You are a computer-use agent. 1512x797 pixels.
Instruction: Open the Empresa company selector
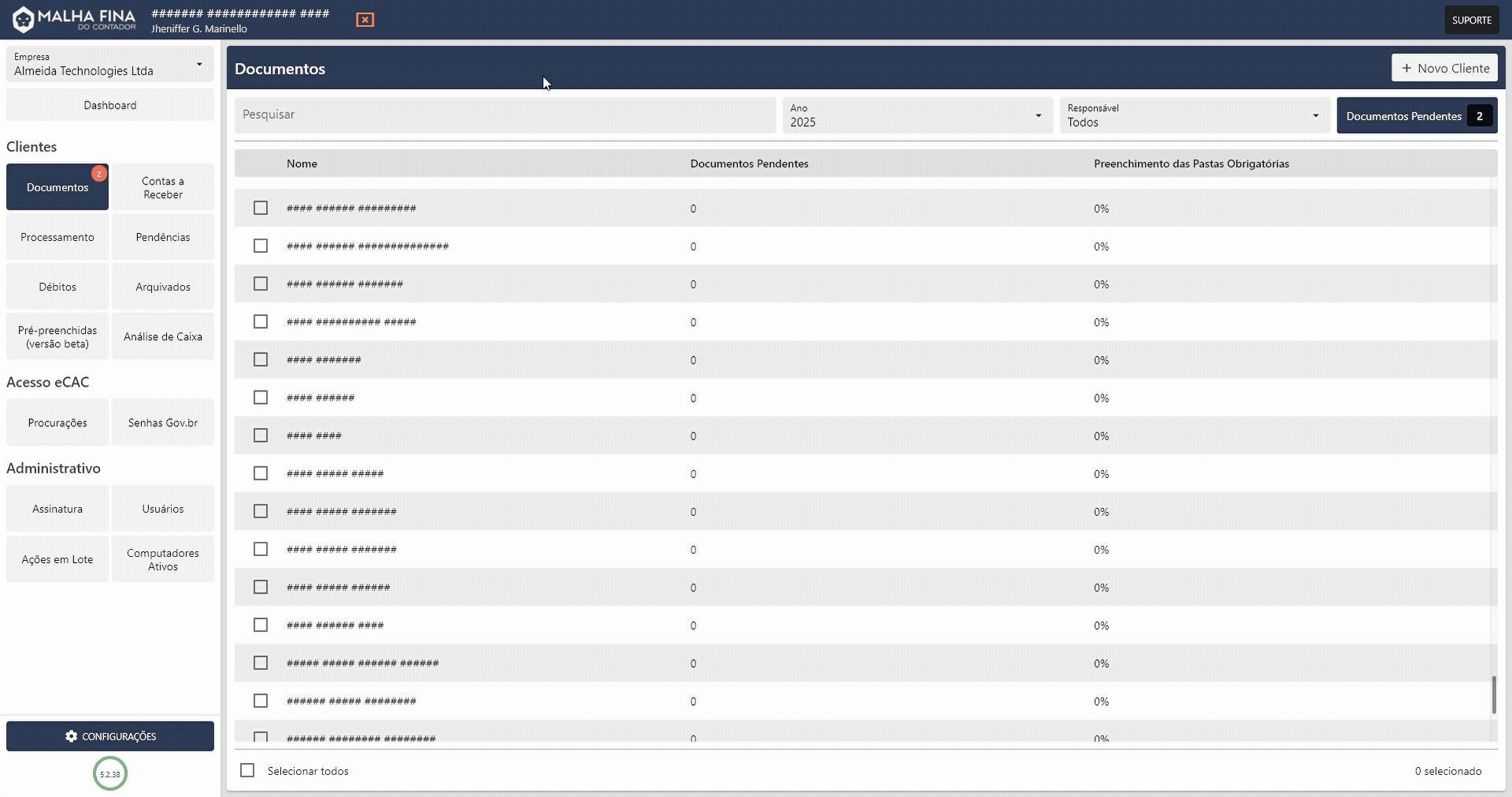pos(109,65)
